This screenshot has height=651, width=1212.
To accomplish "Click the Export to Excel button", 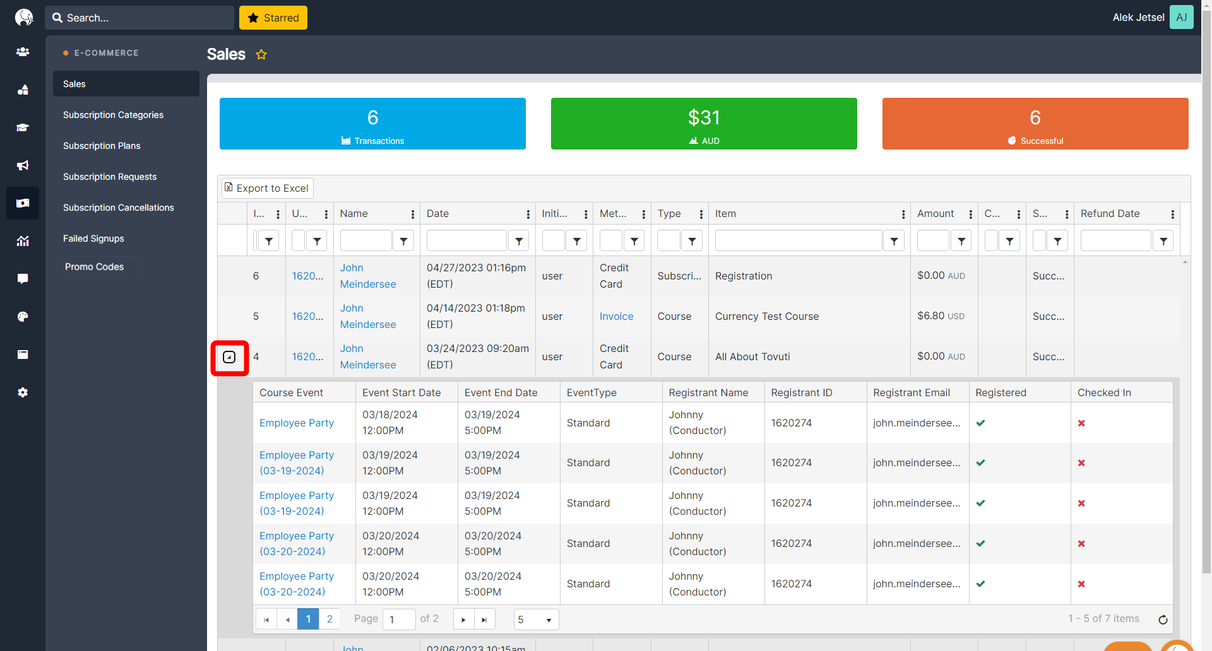I will [x=267, y=188].
